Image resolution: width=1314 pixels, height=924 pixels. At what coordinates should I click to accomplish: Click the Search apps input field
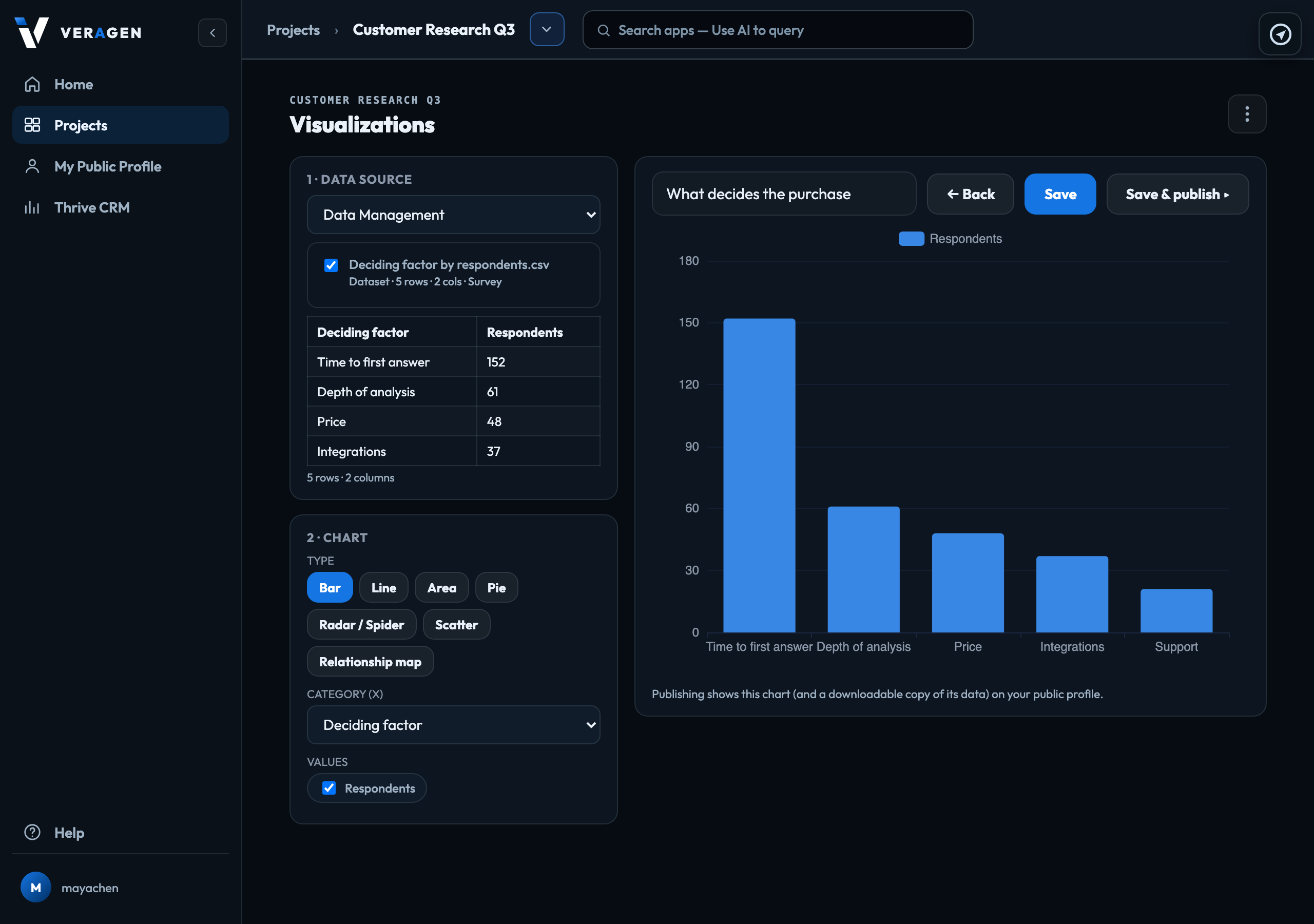(777, 30)
